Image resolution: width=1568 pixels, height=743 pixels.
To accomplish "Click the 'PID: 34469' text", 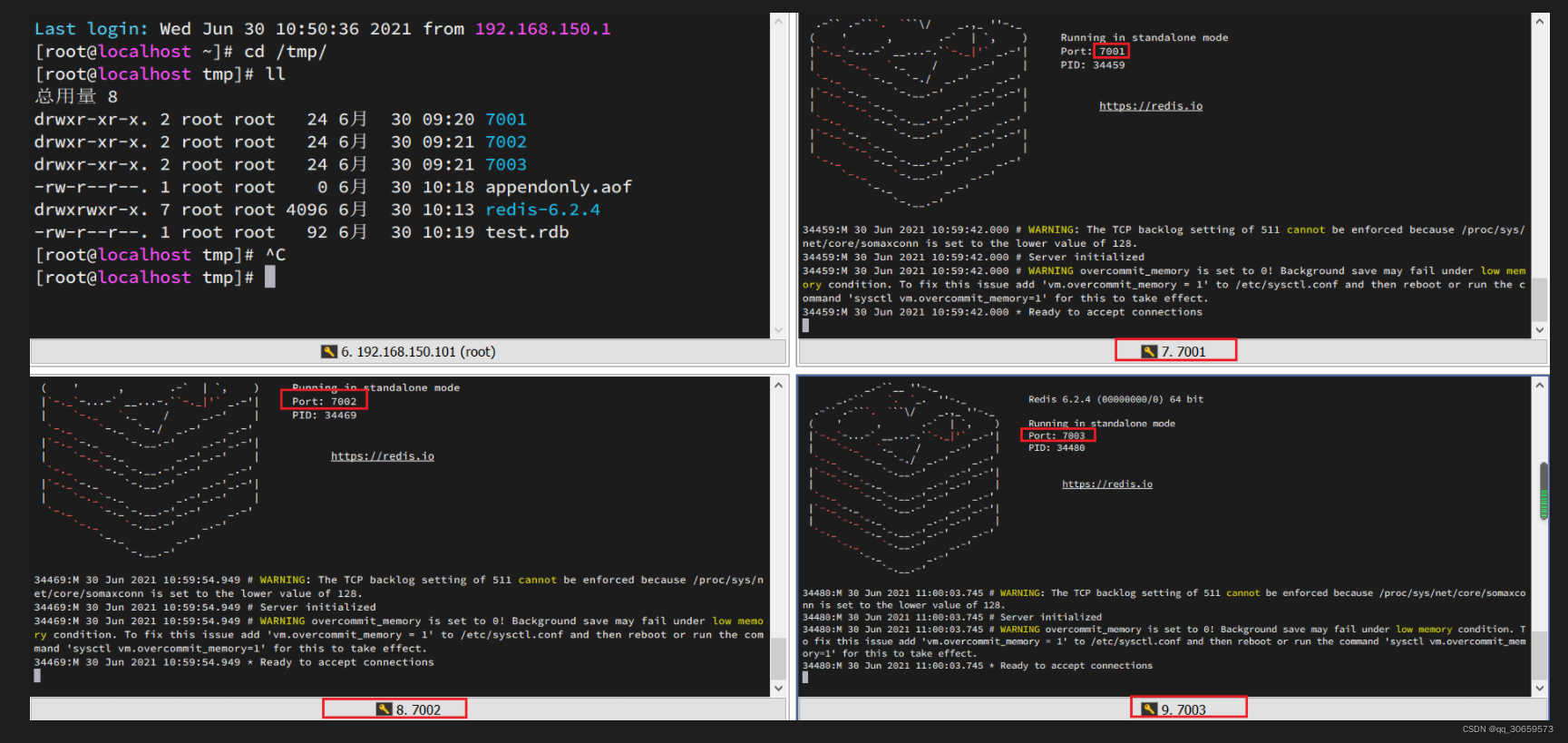I will pos(325,415).
